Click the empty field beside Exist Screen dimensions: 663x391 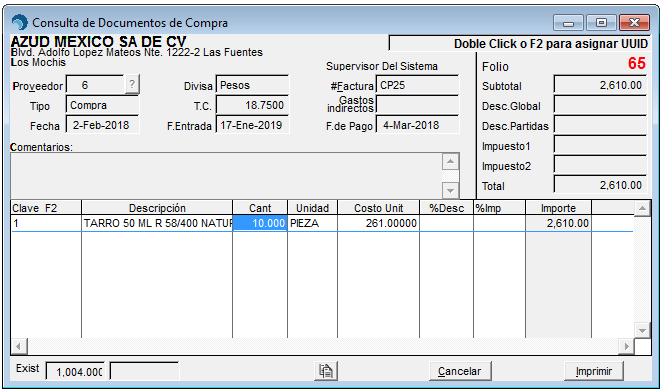click(144, 371)
